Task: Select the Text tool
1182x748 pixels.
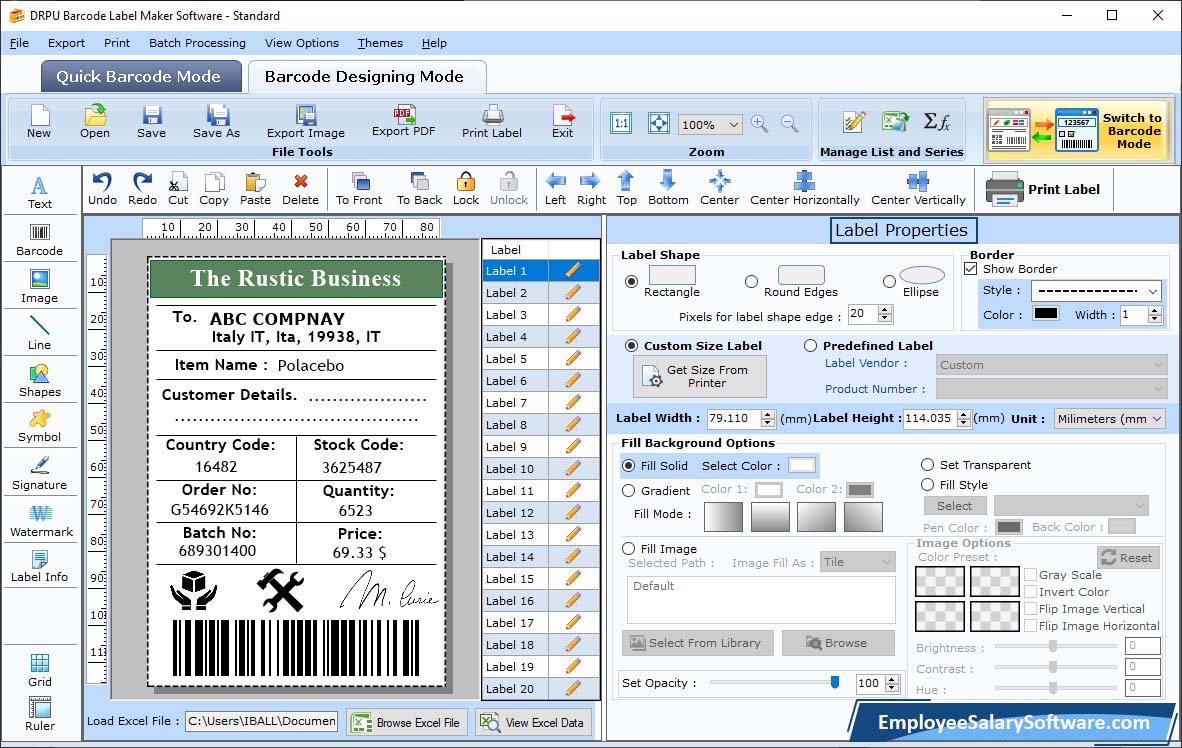Action: [40, 192]
